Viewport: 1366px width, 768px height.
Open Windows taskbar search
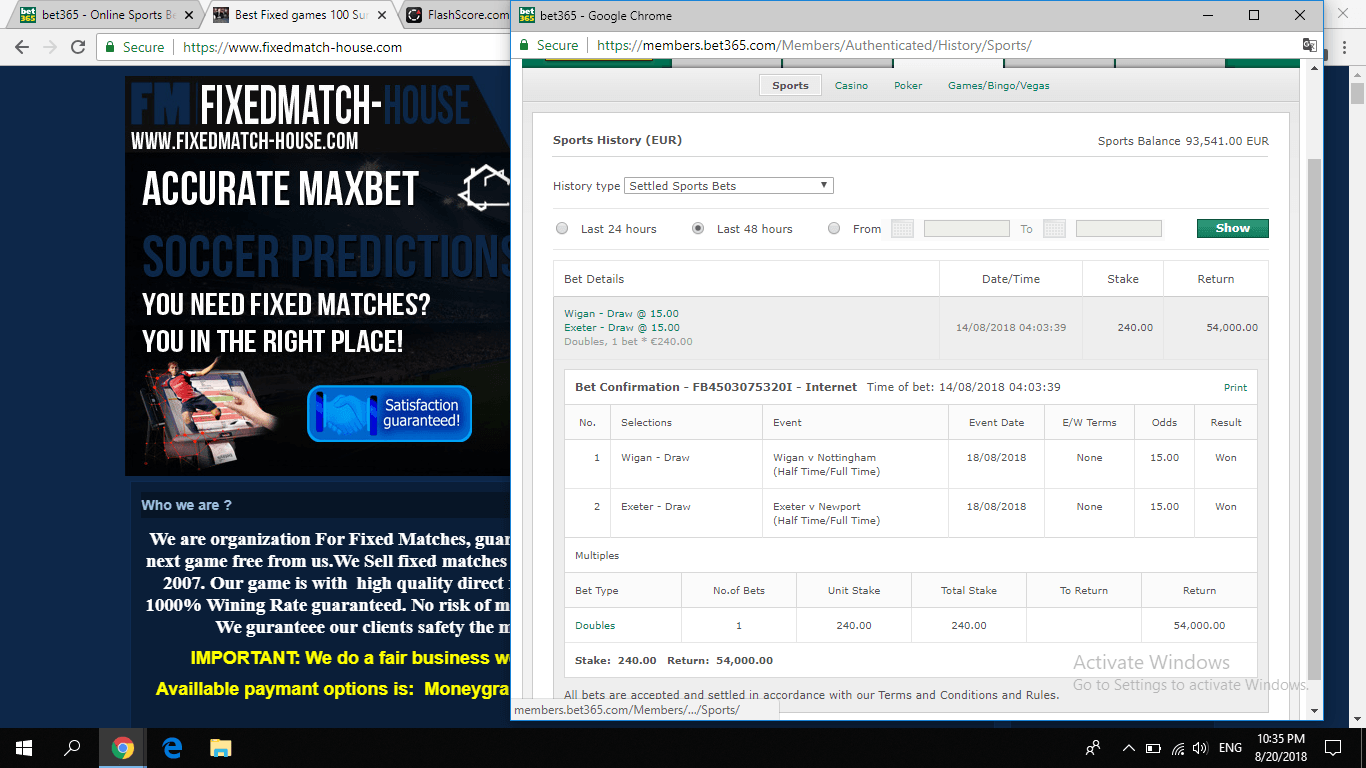tap(72, 748)
